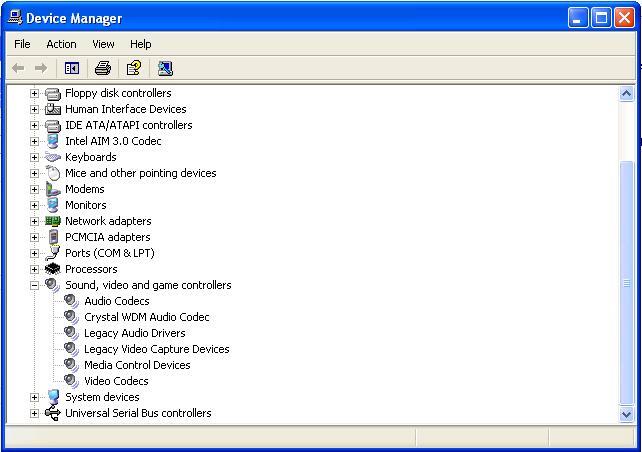Click the speaker icon beside Crystal WDM Audio Codec
Viewport: 642px width, 452px height.
72,317
